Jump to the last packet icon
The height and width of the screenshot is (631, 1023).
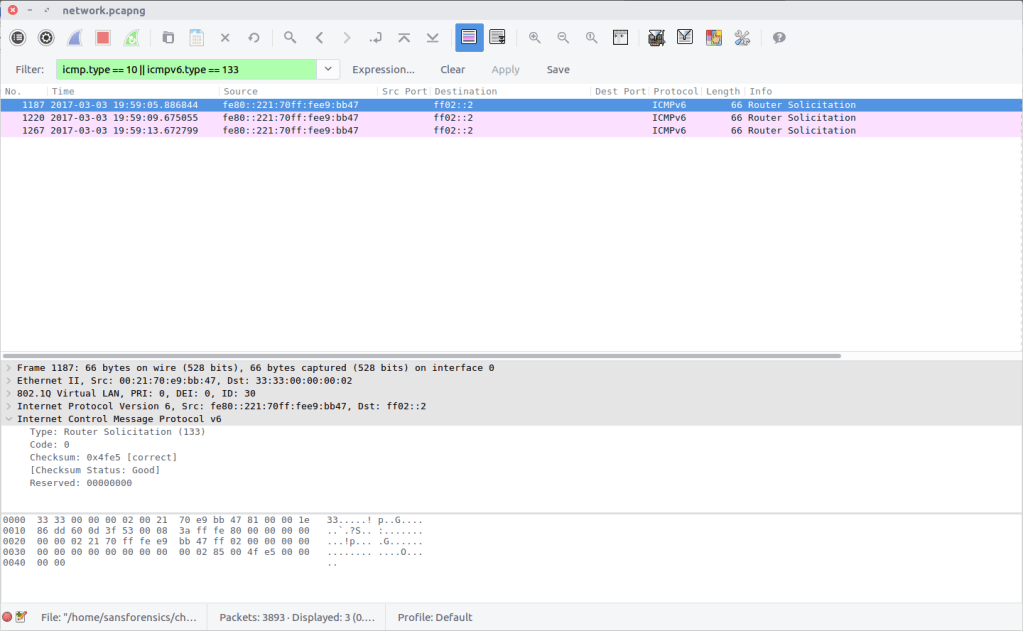tap(433, 38)
